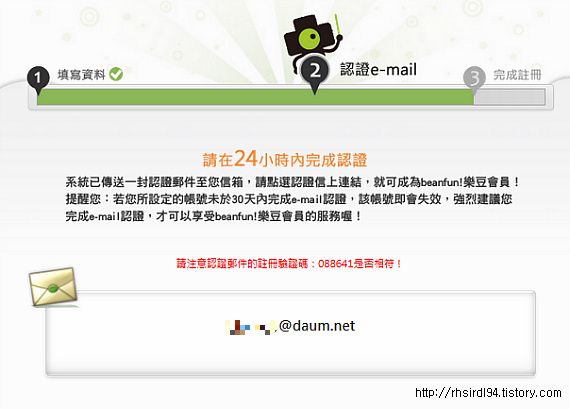Select the 完成註冊 step label
This screenshot has height=409, width=570.
[x=518, y=75]
